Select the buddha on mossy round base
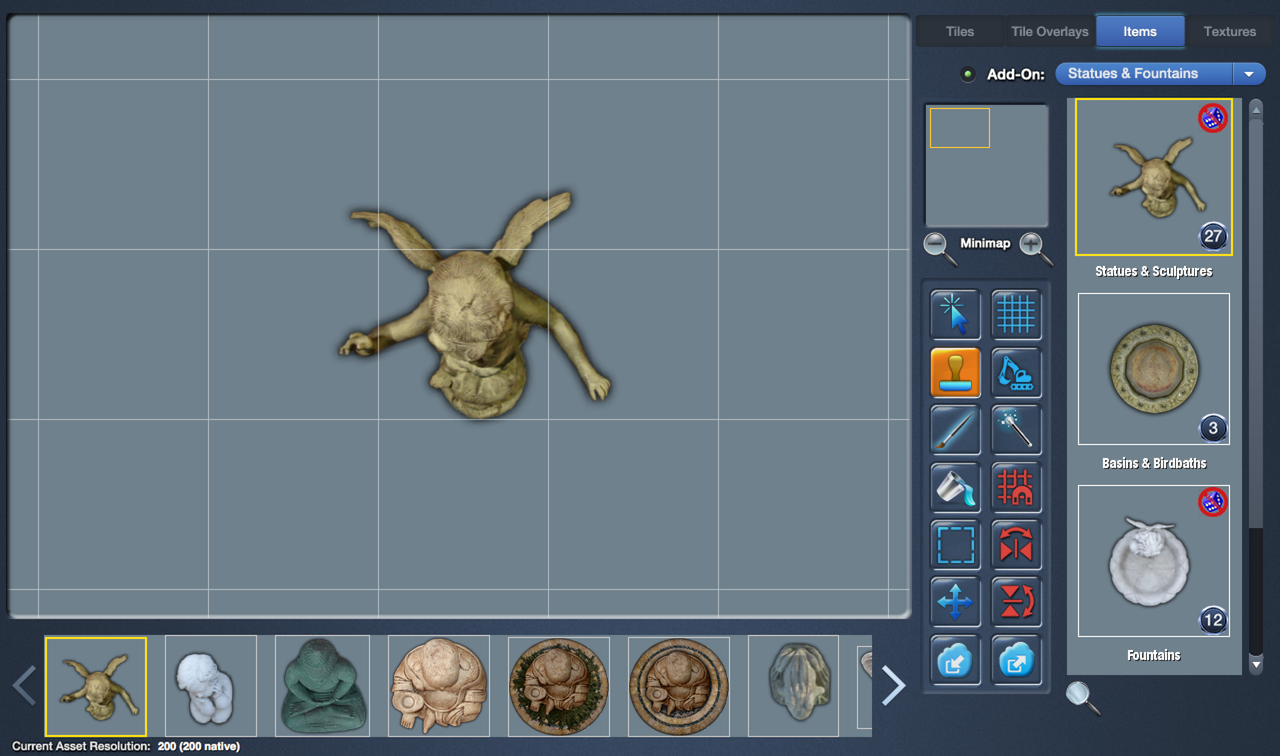This screenshot has width=1280, height=756. [x=559, y=686]
